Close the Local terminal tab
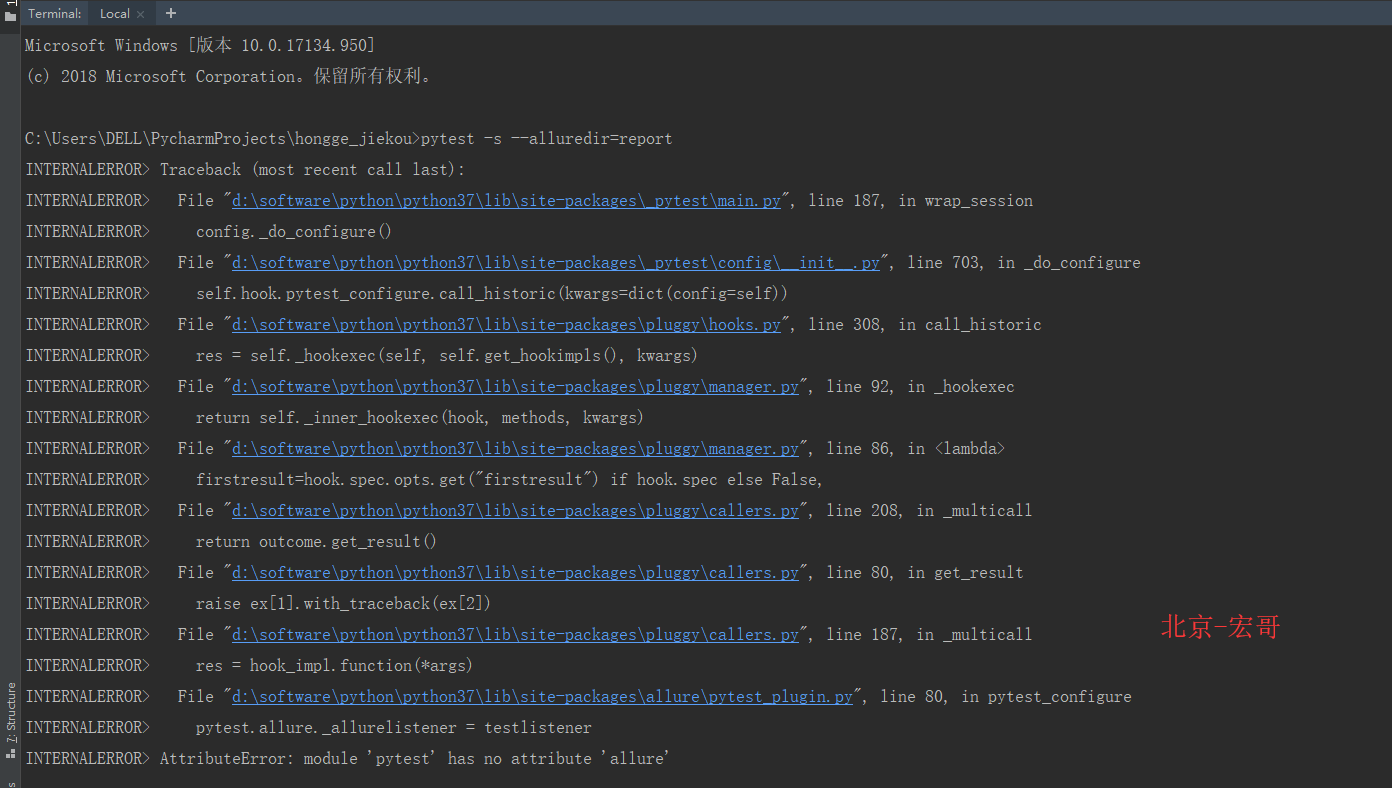This screenshot has height=788, width=1392. coord(140,14)
